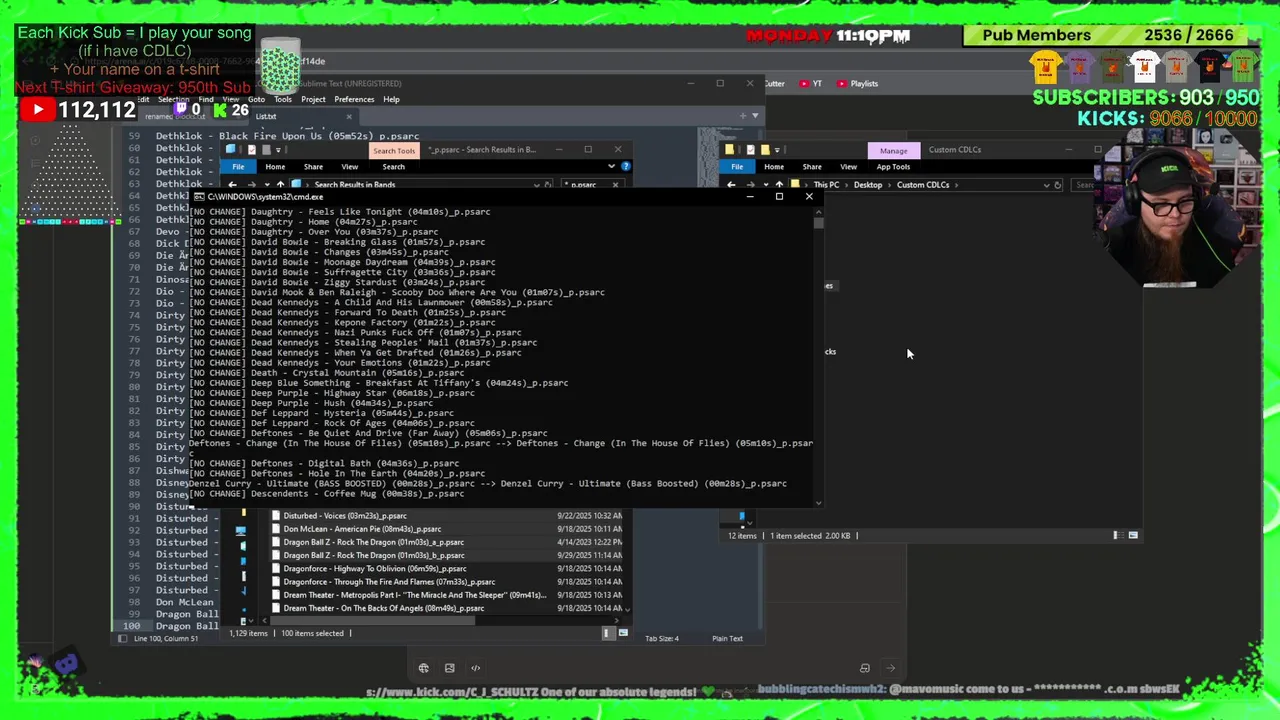Click the cmd.exe title bar icon
This screenshot has width=1280, height=720.
(199, 197)
